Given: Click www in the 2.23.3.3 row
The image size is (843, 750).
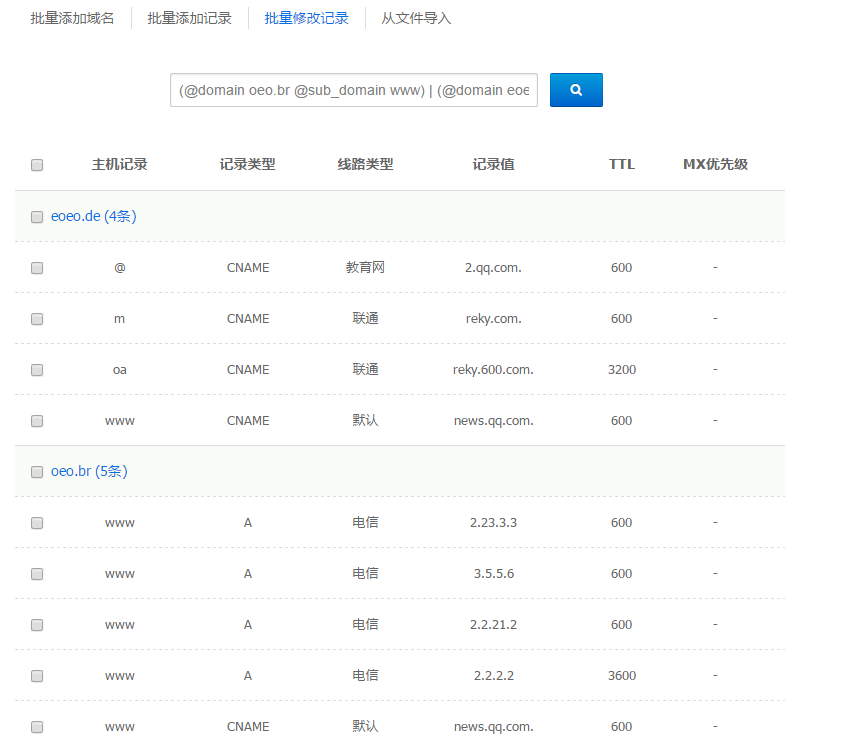Looking at the screenshot, I should [x=119, y=523].
